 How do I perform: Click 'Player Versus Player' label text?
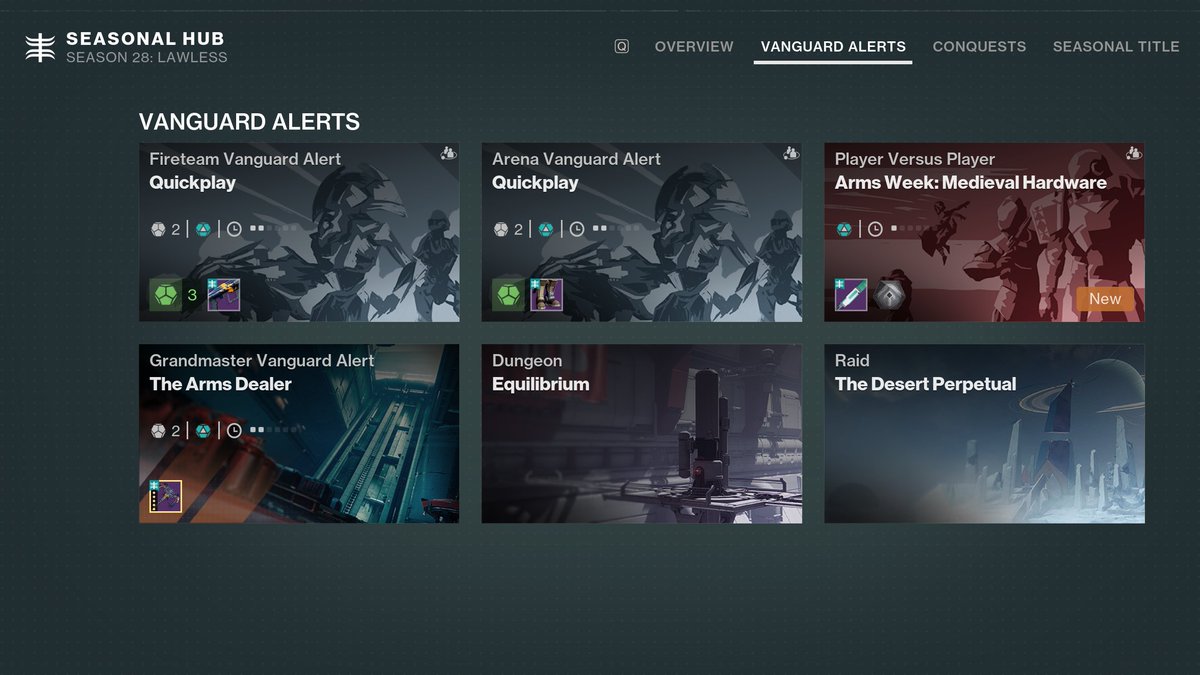915,159
